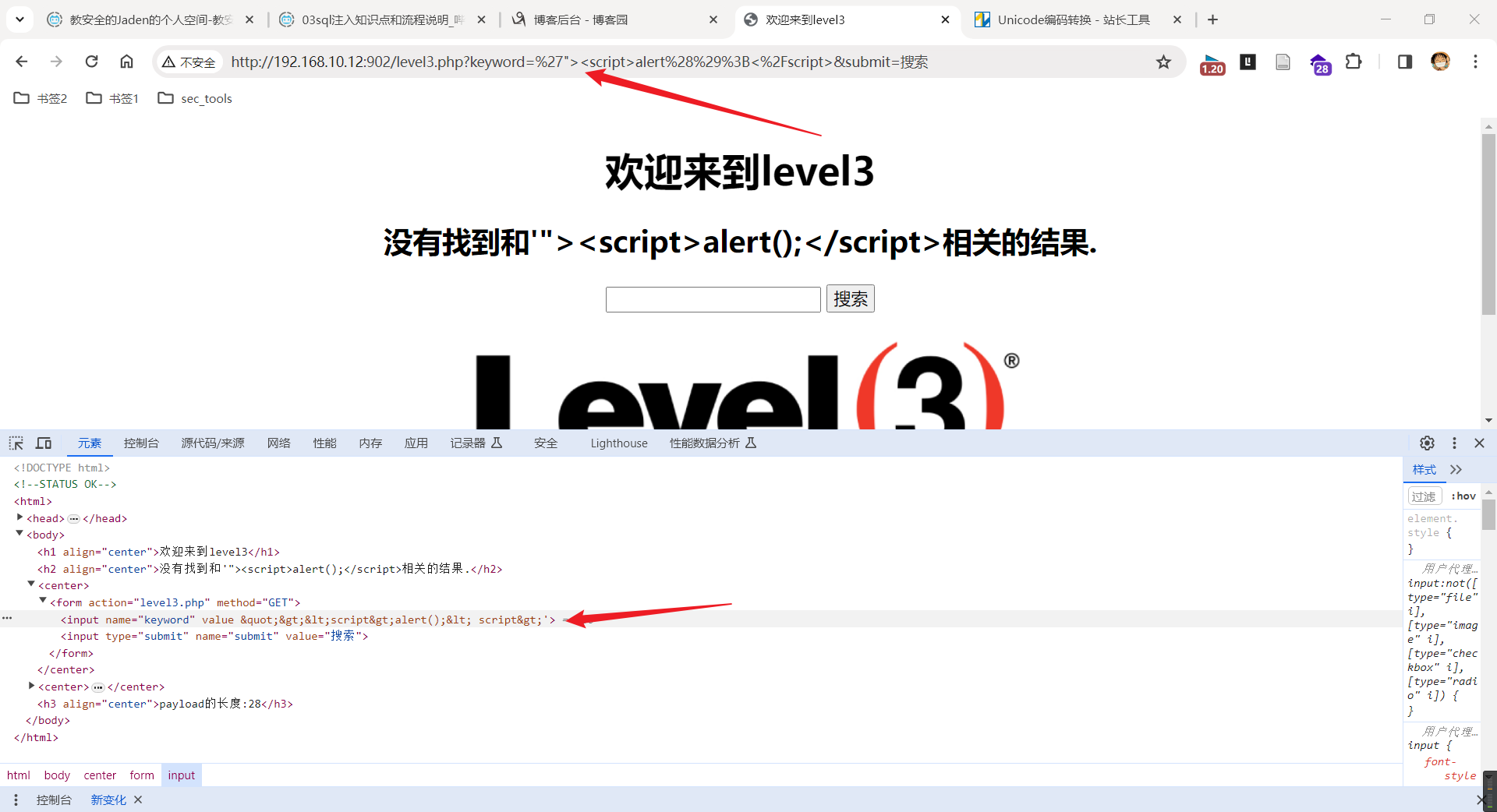Open DevTools customize three-dot menu
Viewport: 1497px width, 812px height.
(x=1454, y=443)
